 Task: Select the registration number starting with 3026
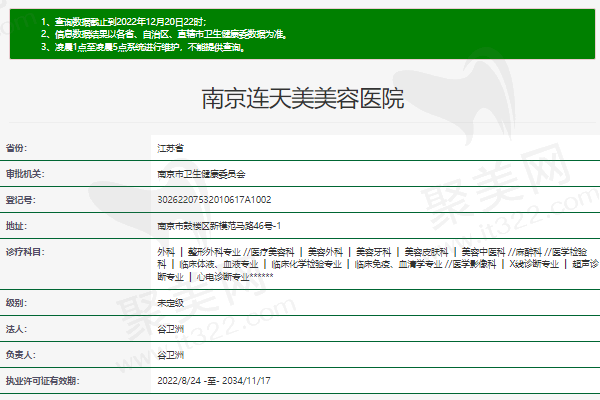coord(214,199)
